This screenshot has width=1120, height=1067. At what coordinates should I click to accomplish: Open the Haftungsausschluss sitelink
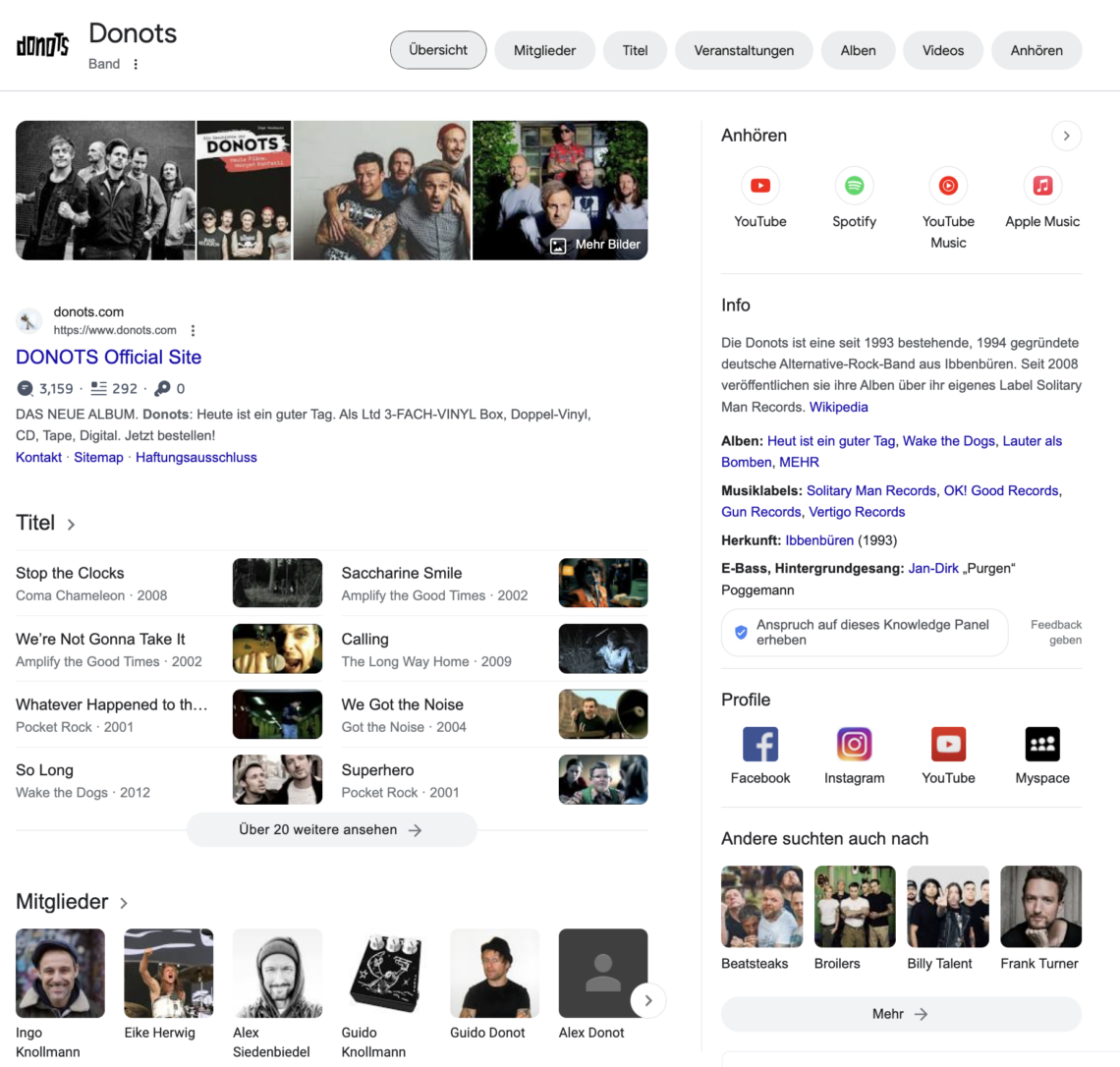coord(196,457)
